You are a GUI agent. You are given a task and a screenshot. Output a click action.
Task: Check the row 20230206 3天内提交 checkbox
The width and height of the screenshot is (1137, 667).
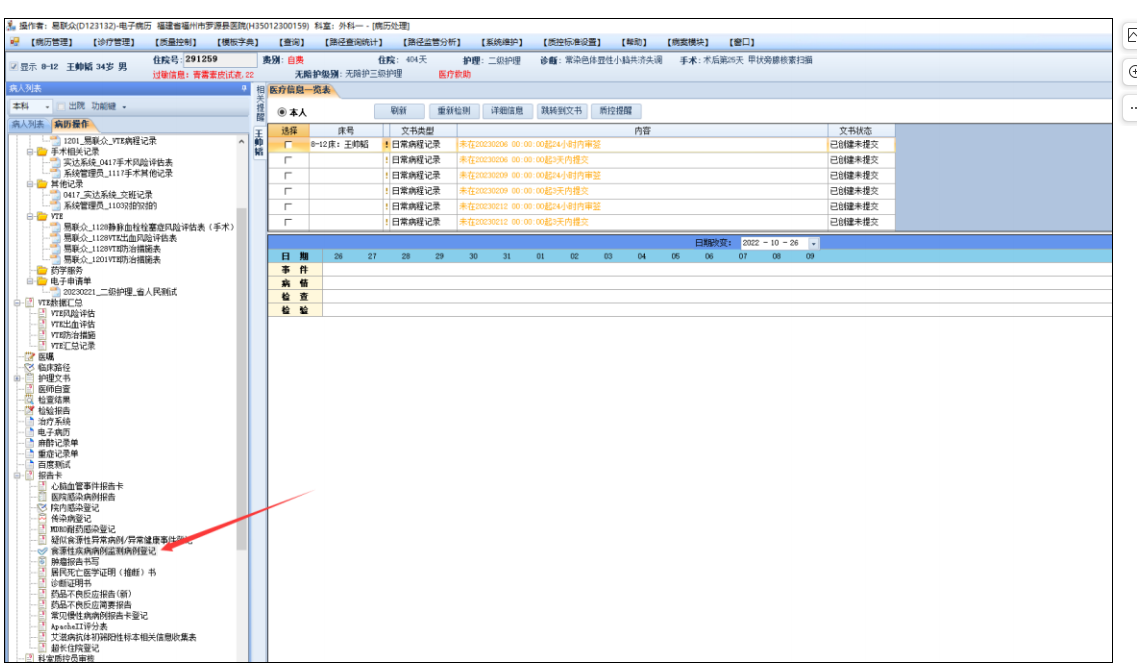(x=288, y=160)
